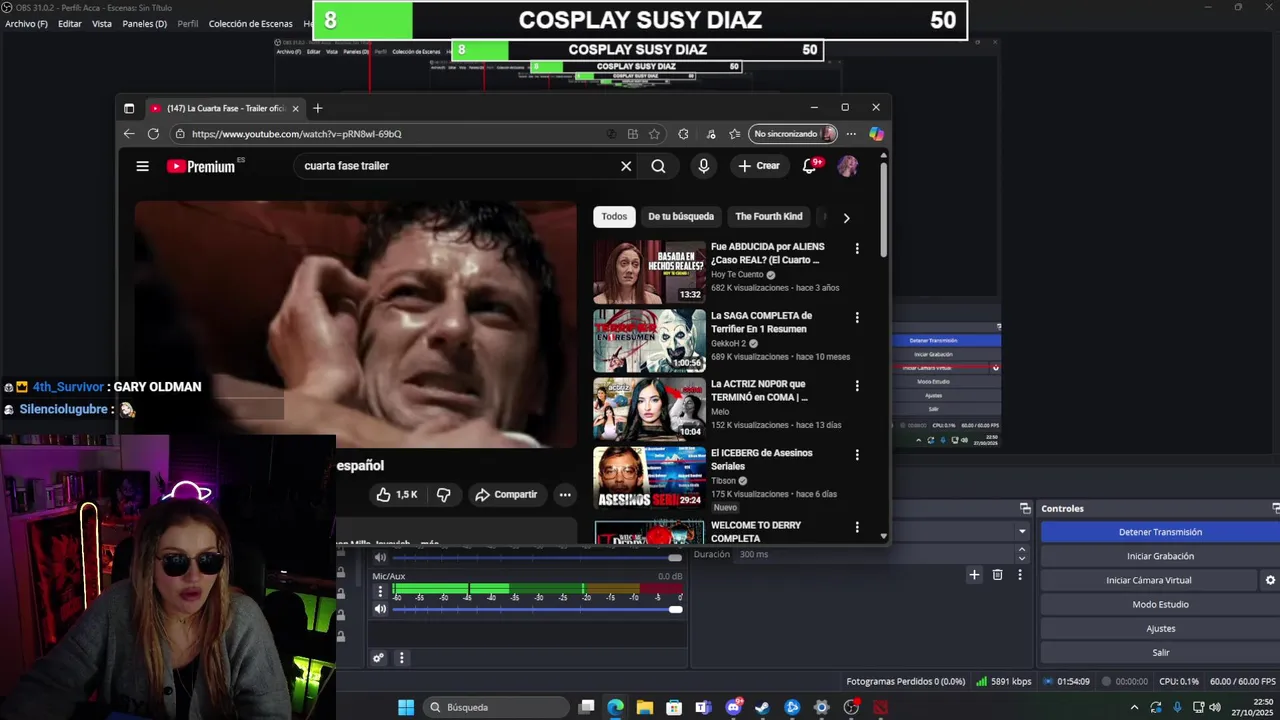Enable Modo Estudio button
1280x720 pixels.
point(1160,604)
